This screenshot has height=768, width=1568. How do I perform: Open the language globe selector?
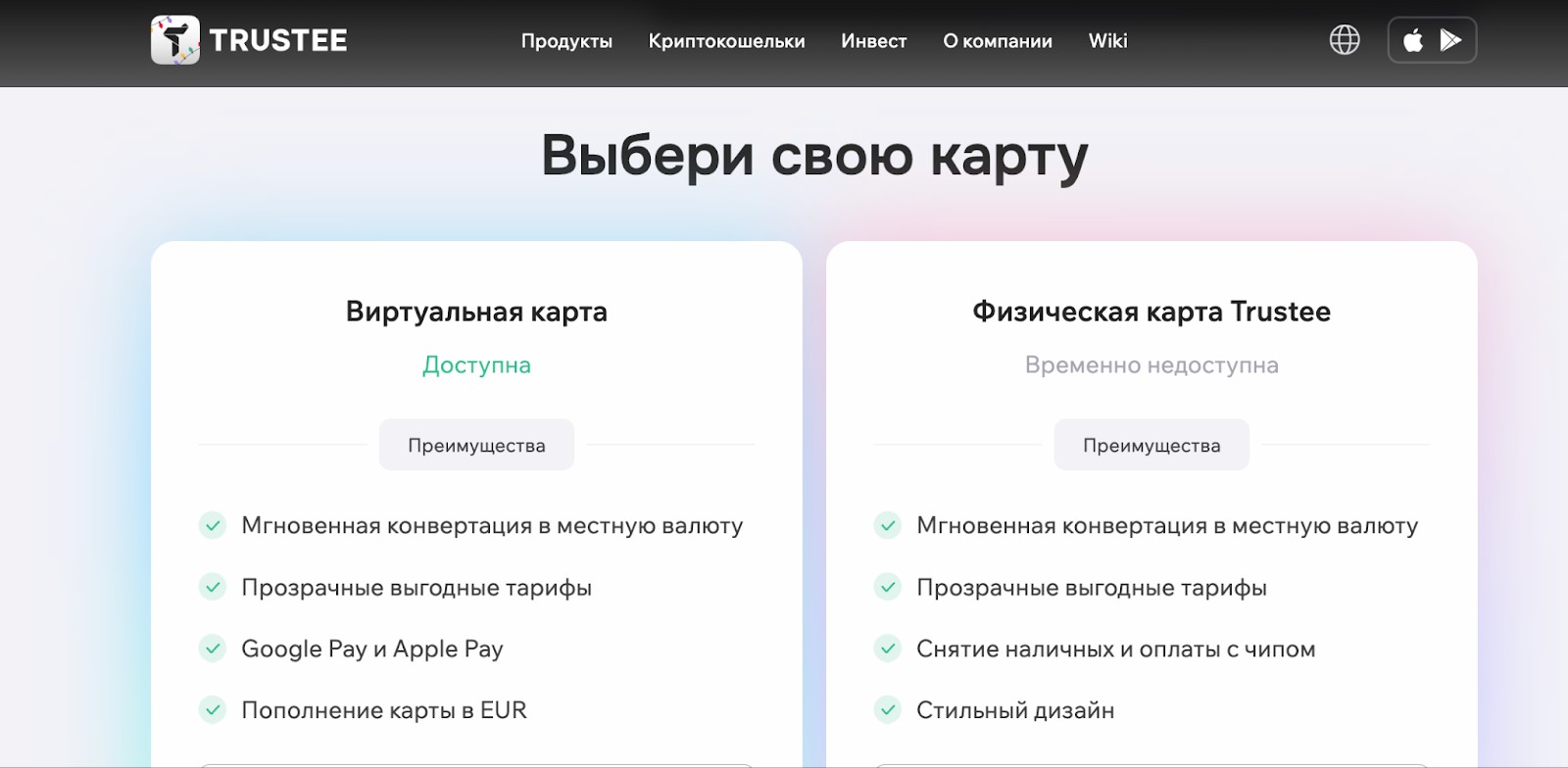(1345, 40)
